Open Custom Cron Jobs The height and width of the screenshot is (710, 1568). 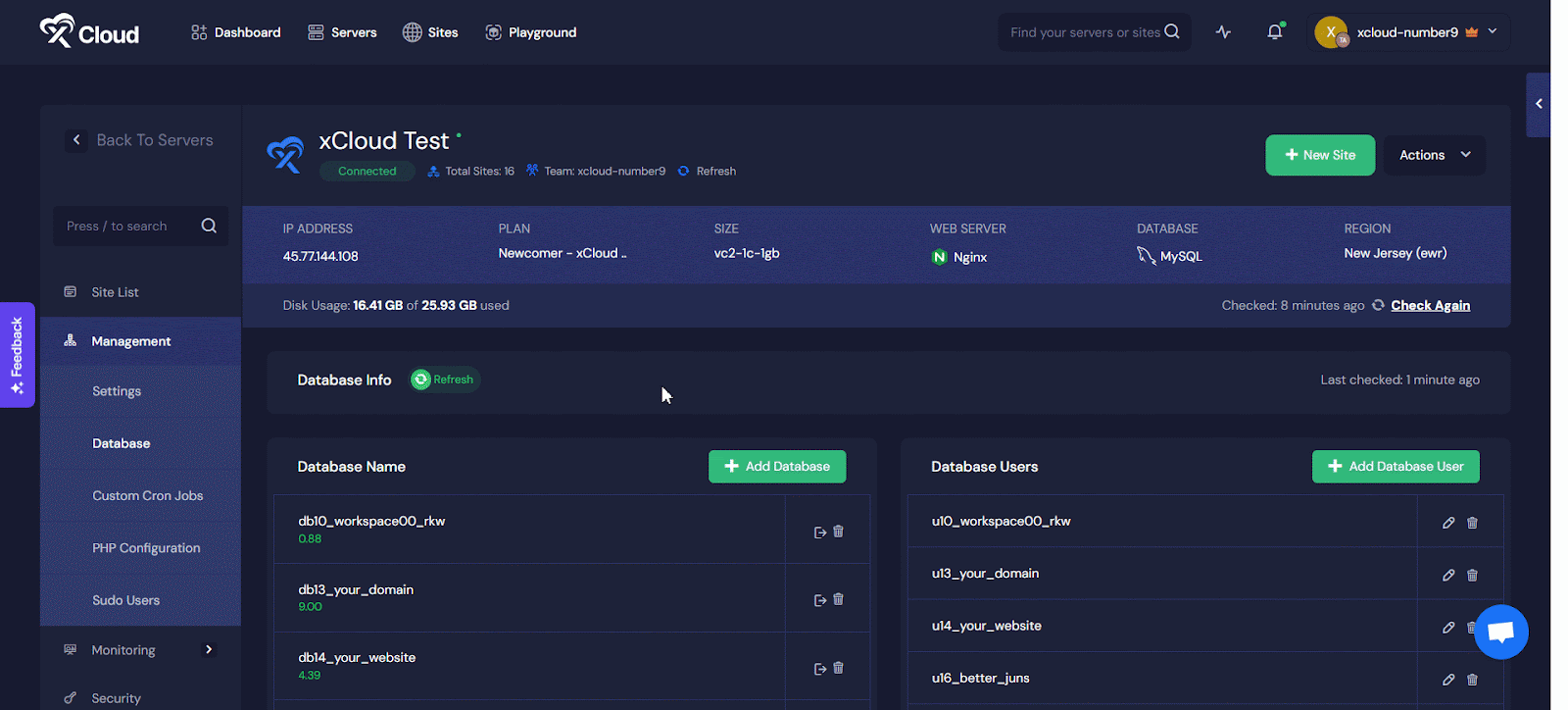coord(148,496)
